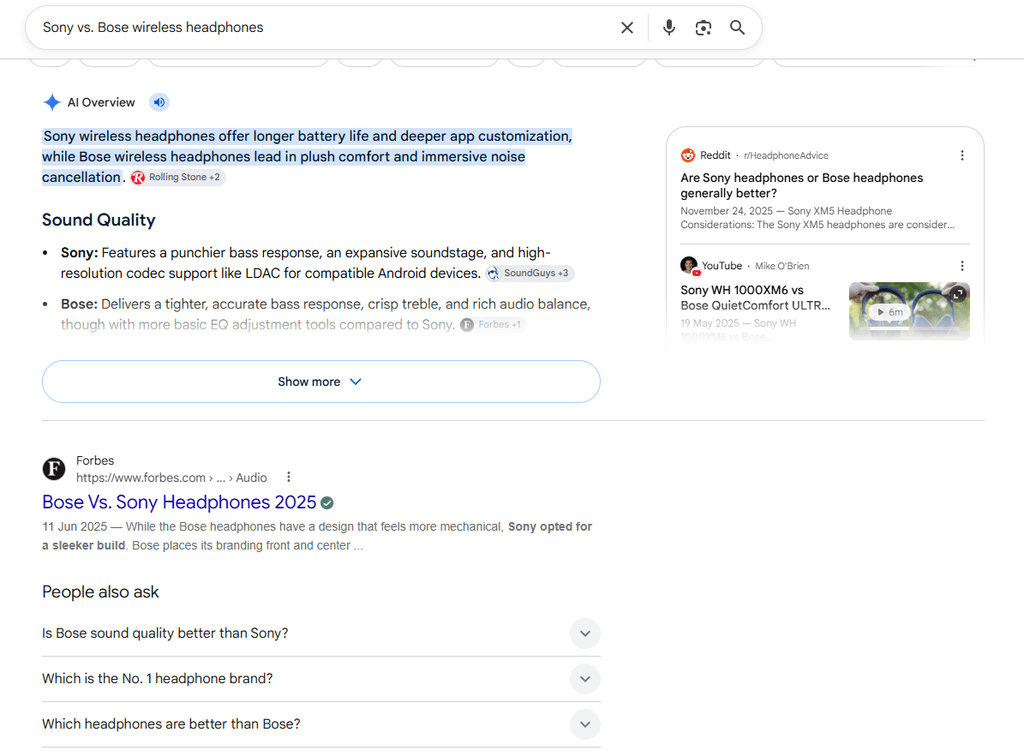Click the Mike O'Brien channel name

(x=782, y=266)
